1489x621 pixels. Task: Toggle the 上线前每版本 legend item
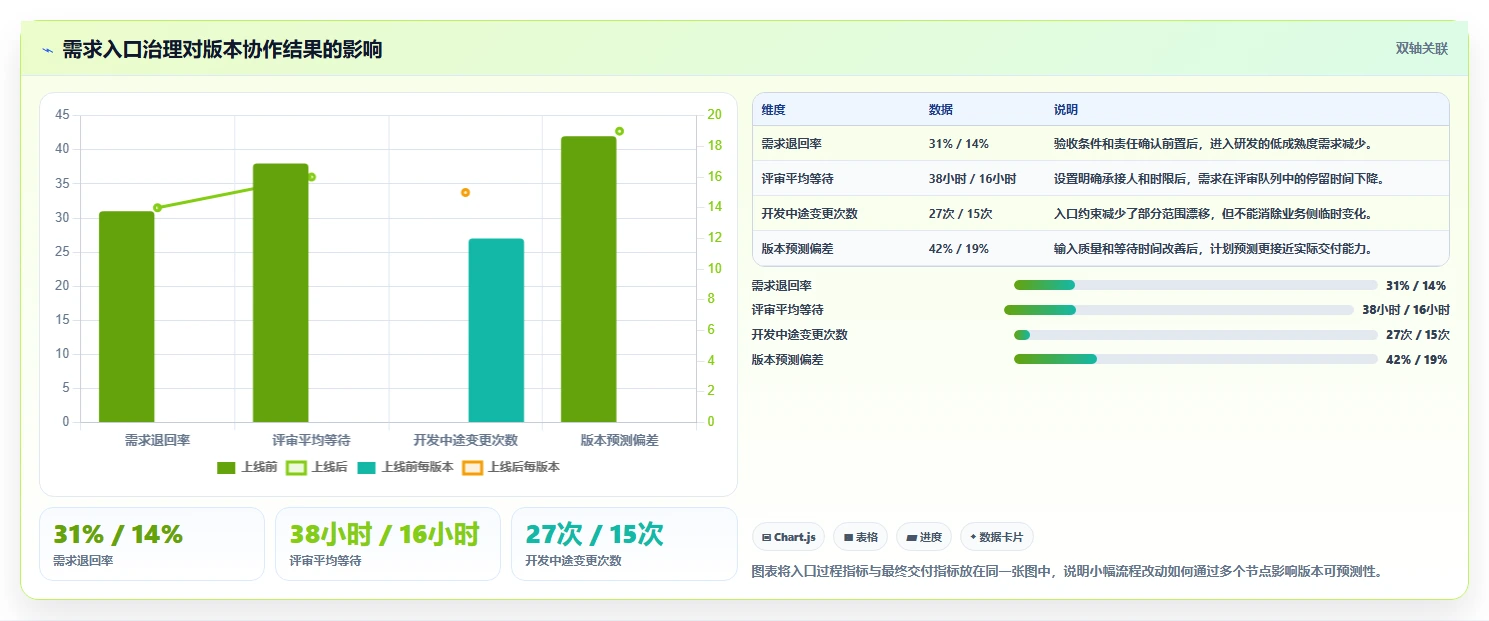click(405, 467)
